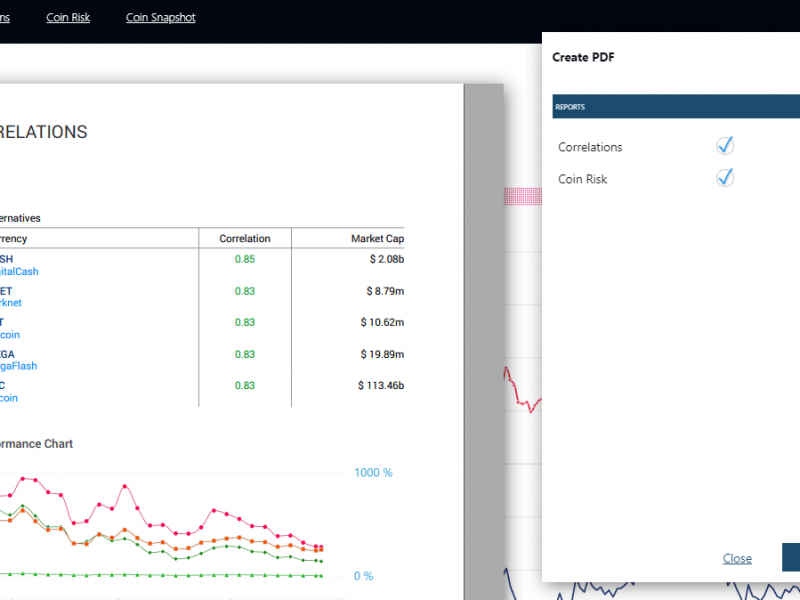Click the 0.85 correlation value
Screen dimensions: 800x600
[245, 259]
